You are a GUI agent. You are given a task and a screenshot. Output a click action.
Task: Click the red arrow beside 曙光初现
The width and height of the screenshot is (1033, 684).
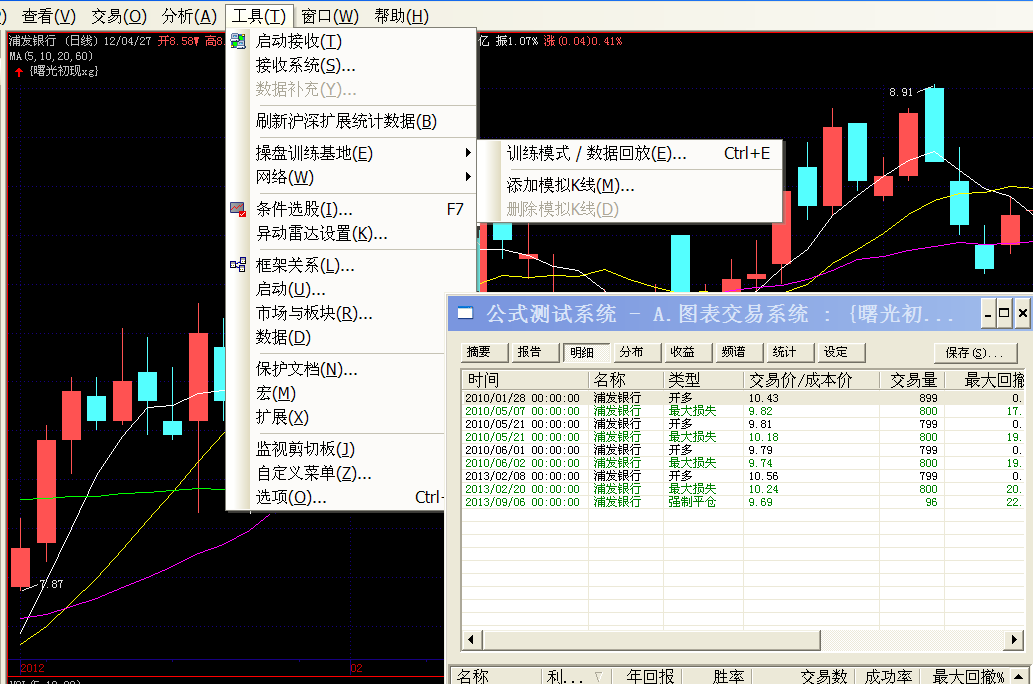tap(18, 72)
